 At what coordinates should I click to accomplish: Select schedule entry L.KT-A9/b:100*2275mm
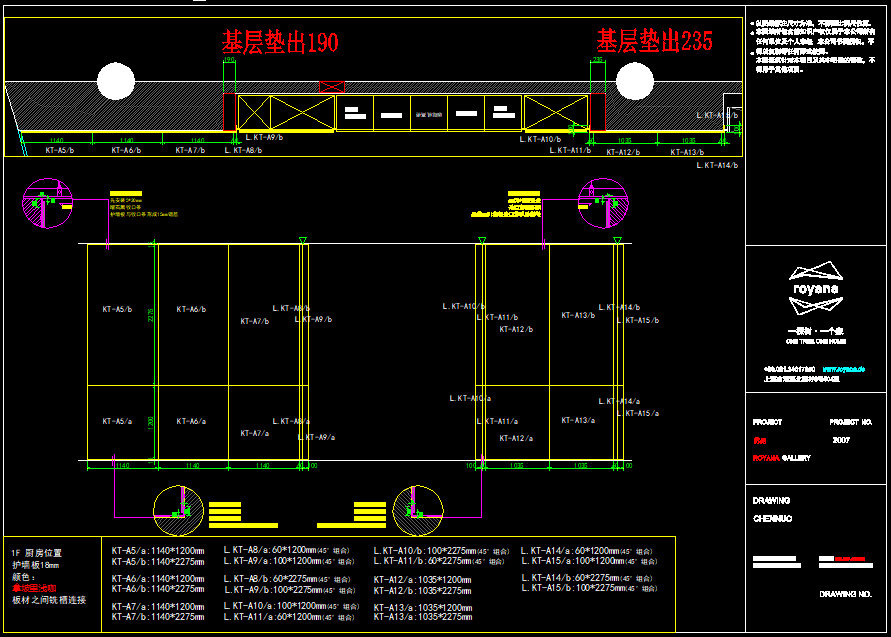coord(289,590)
